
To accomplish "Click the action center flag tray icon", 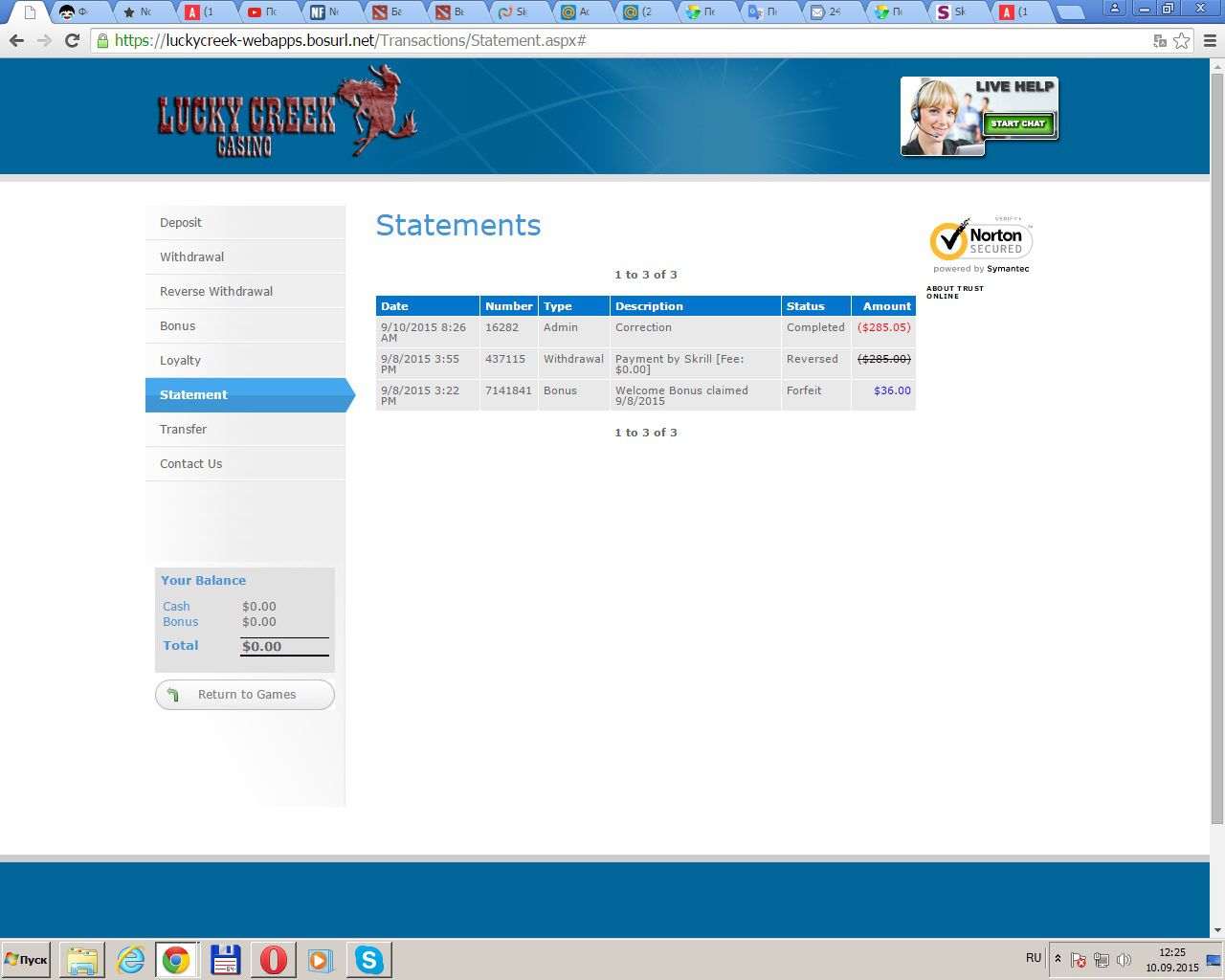I will tap(1079, 960).
